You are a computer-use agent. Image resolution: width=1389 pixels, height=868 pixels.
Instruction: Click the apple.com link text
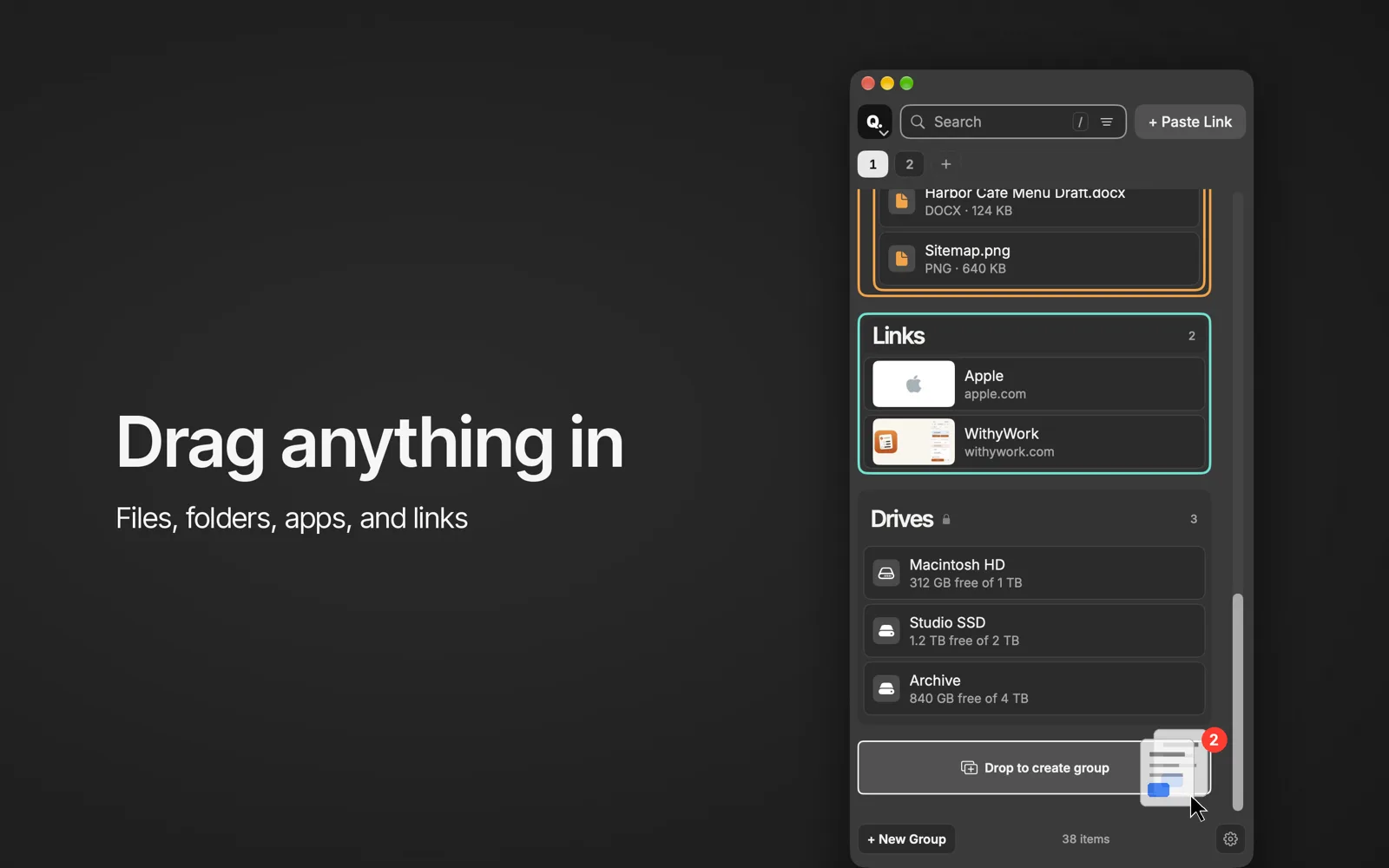coord(995,394)
